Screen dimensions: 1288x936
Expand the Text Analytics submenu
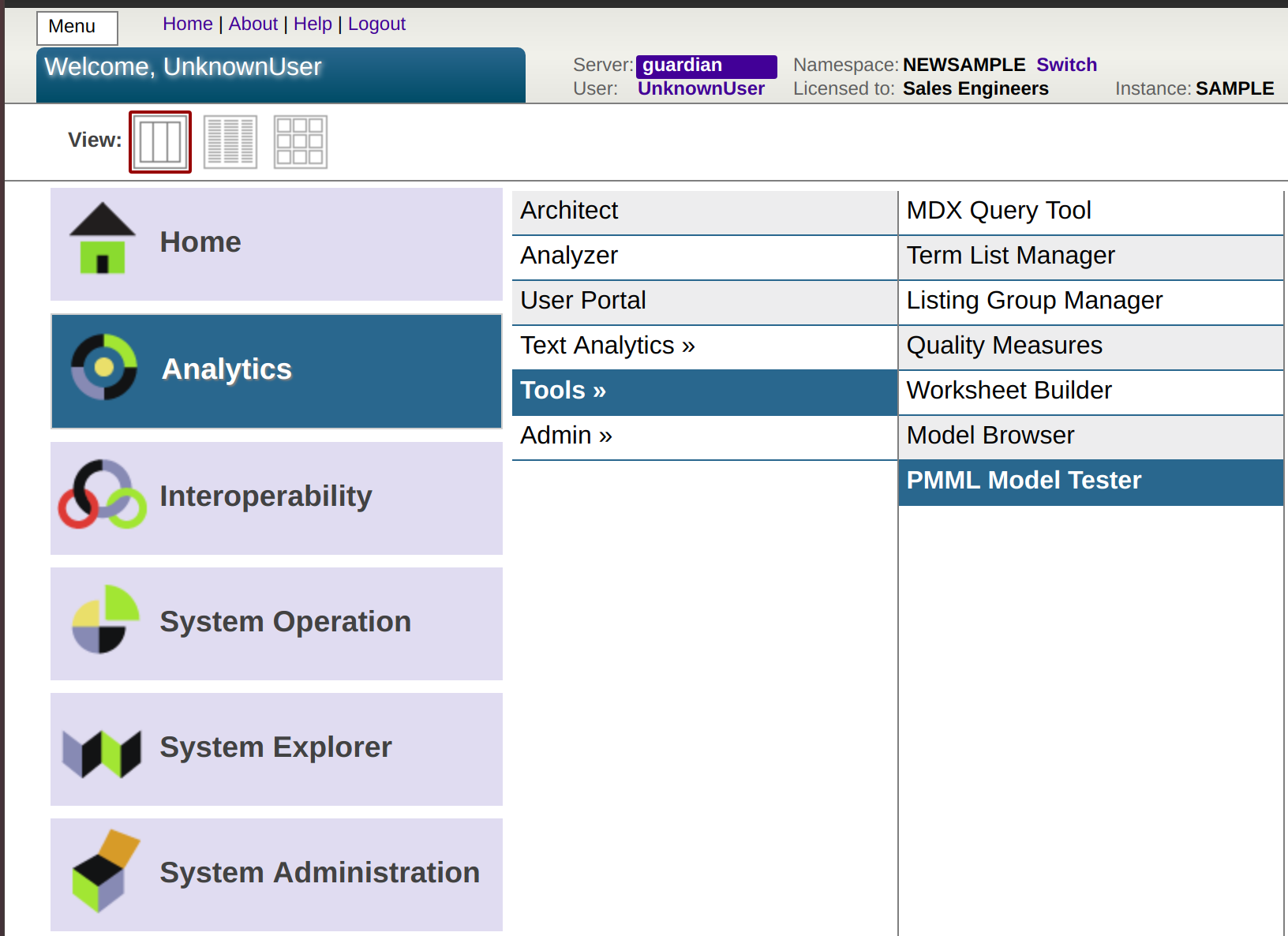coord(608,346)
